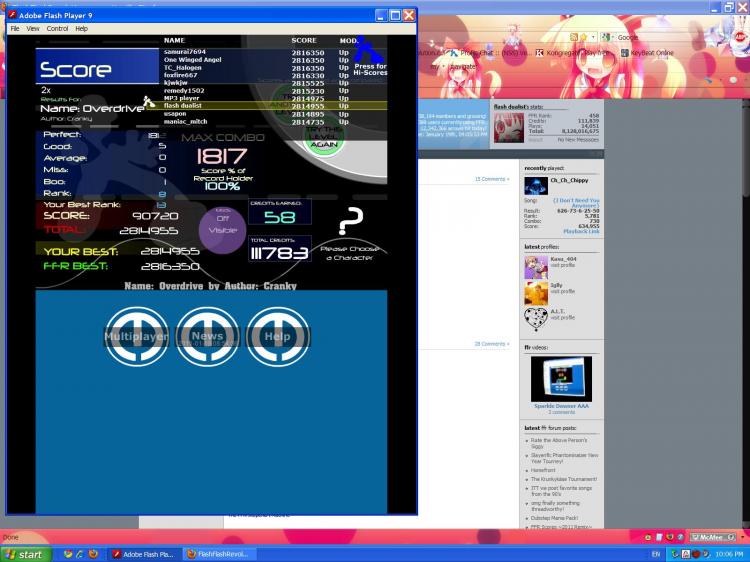Click the News circle button
The height and width of the screenshot is (562, 750).
point(207,337)
